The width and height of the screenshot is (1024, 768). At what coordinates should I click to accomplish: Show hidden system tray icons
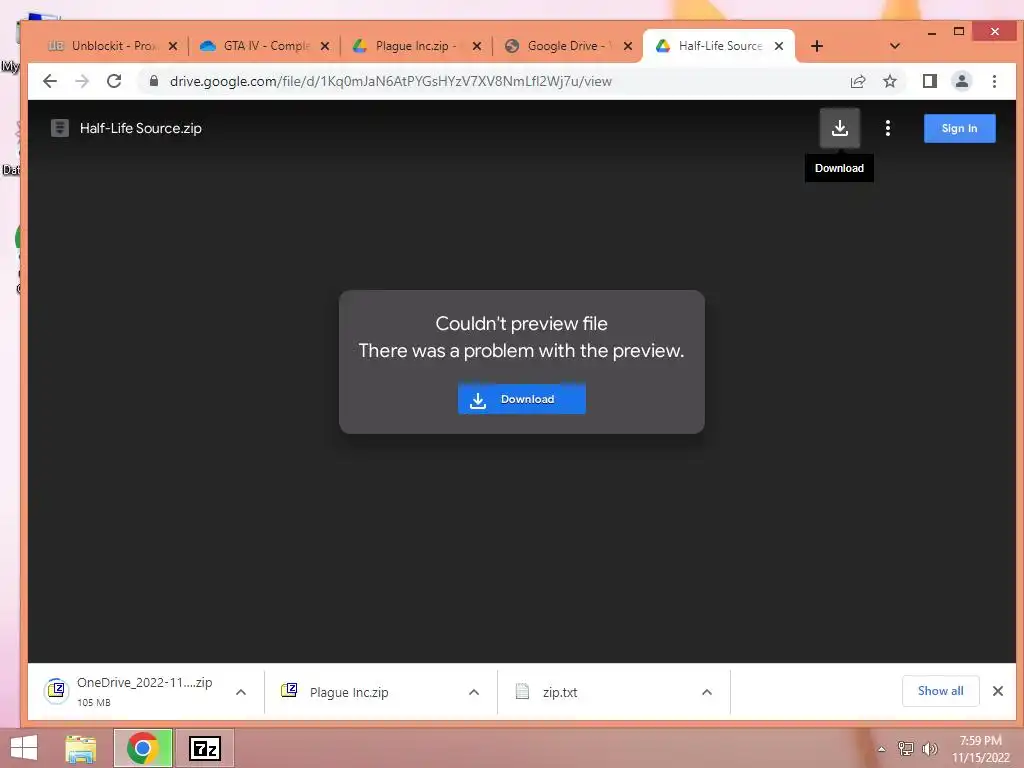coord(882,749)
